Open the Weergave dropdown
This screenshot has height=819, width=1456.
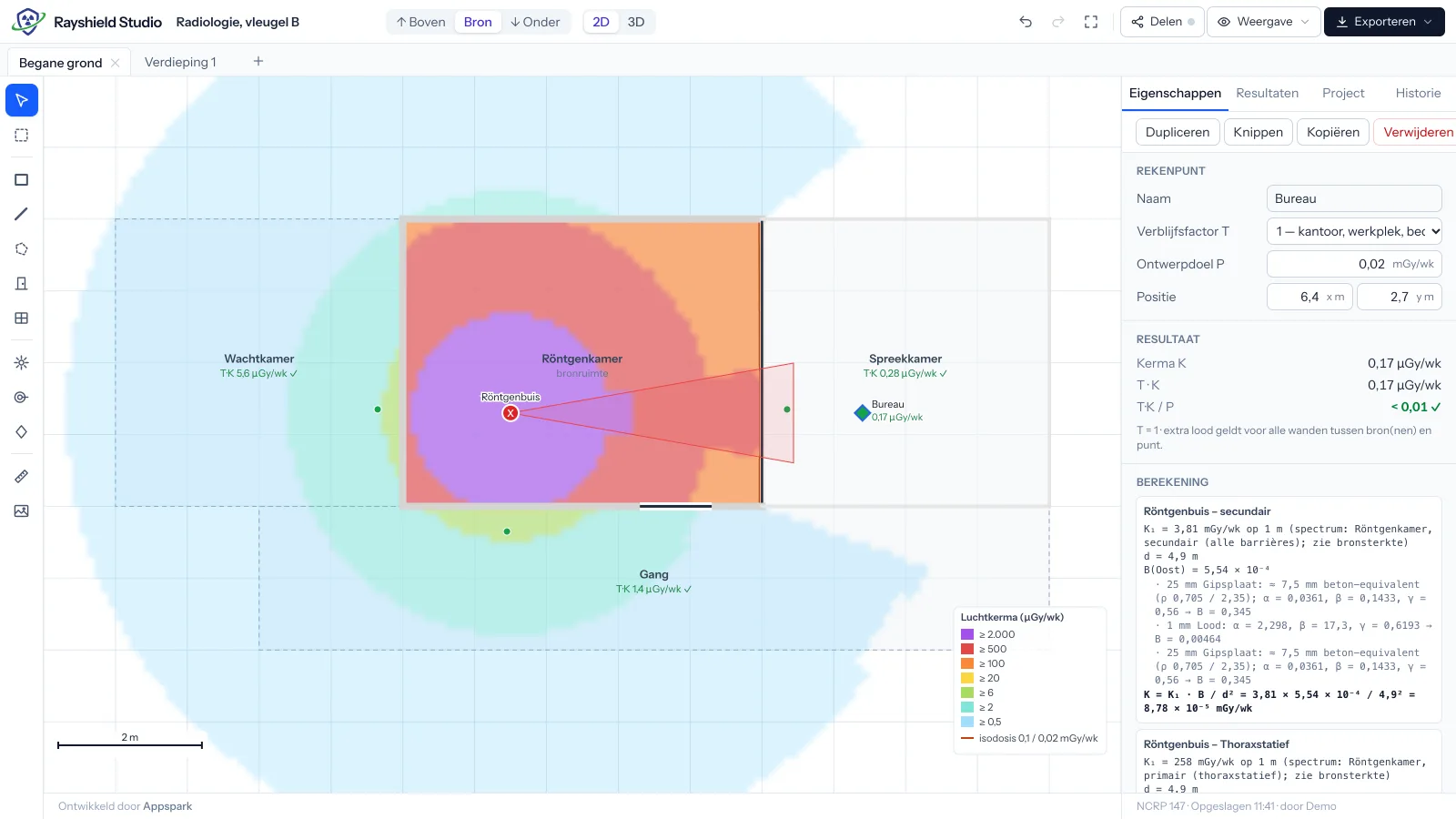coord(1264,22)
